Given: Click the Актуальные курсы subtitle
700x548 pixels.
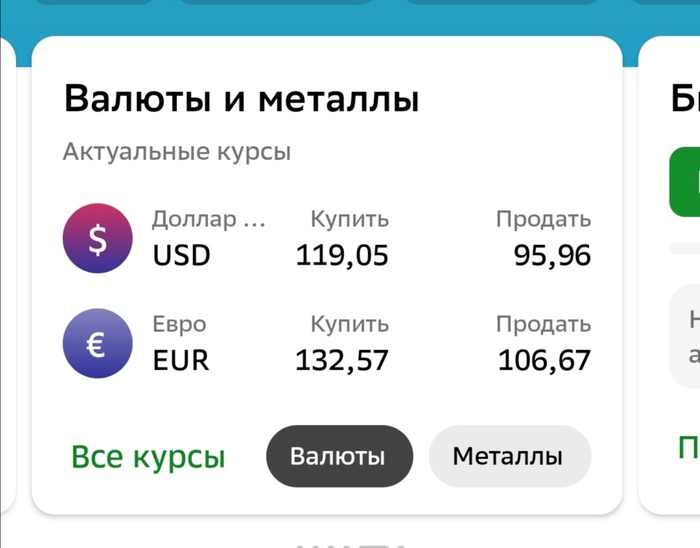Looking at the screenshot, I should point(176,152).
